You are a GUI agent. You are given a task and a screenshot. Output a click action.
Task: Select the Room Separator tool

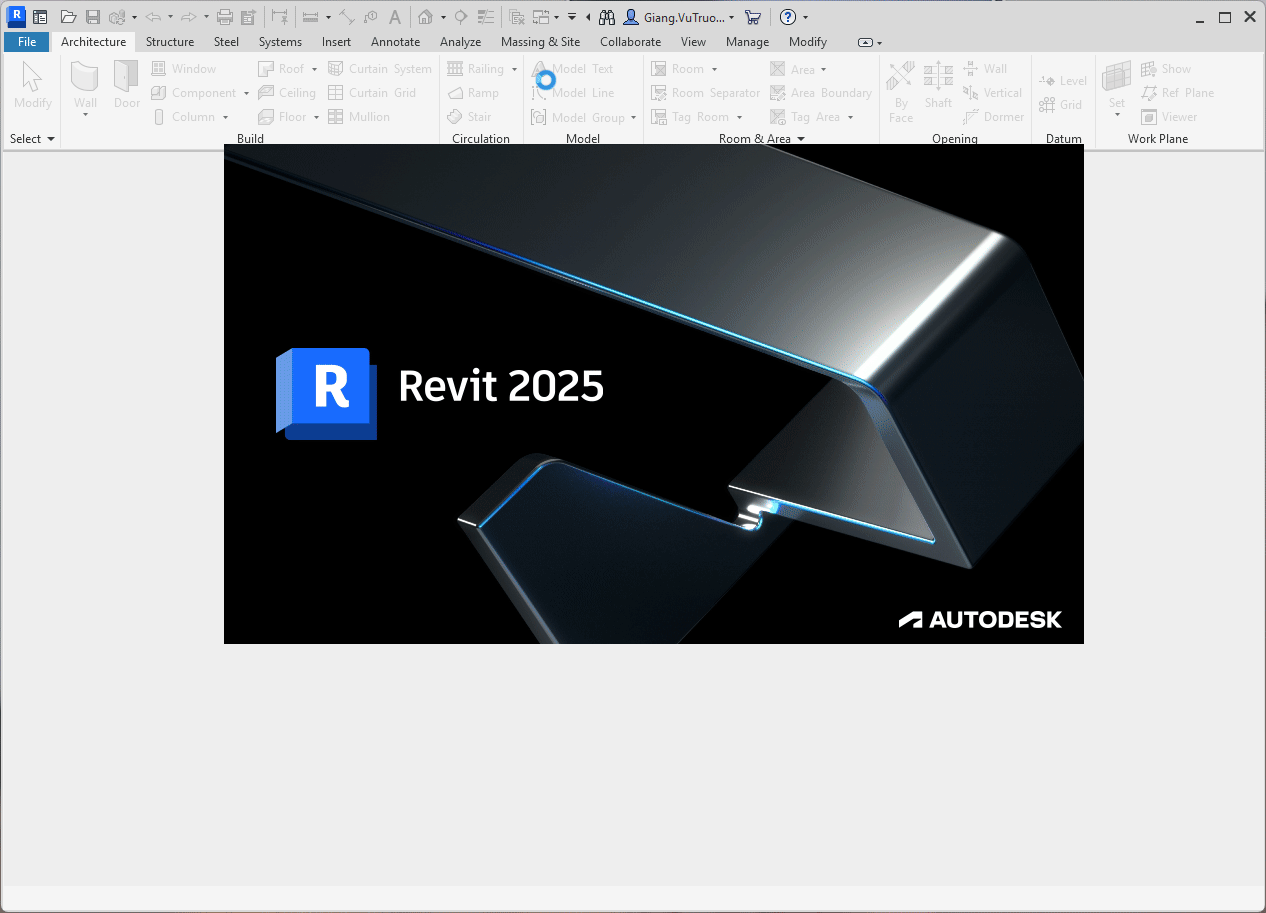[x=706, y=93]
